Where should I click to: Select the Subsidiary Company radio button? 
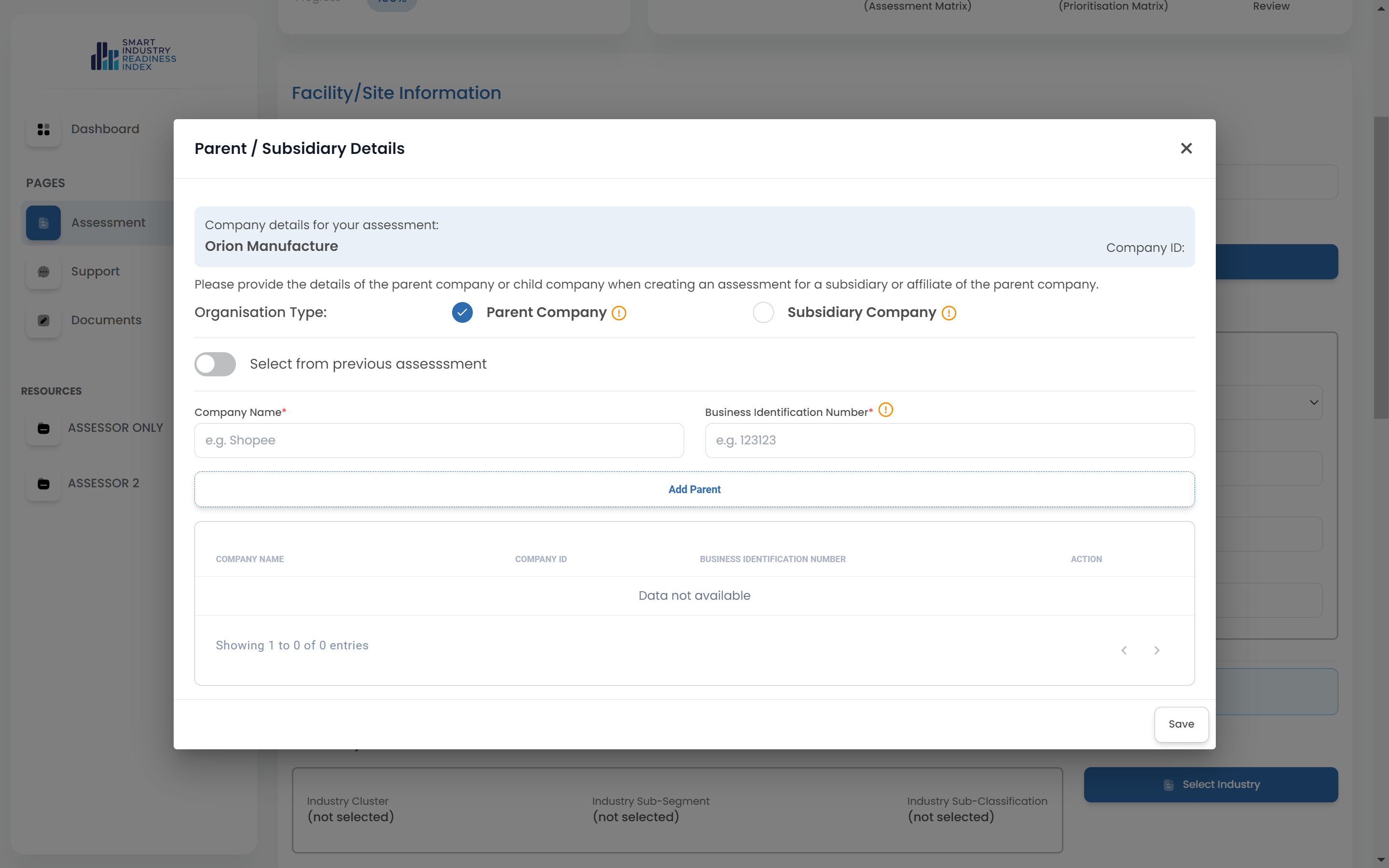point(763,312)
